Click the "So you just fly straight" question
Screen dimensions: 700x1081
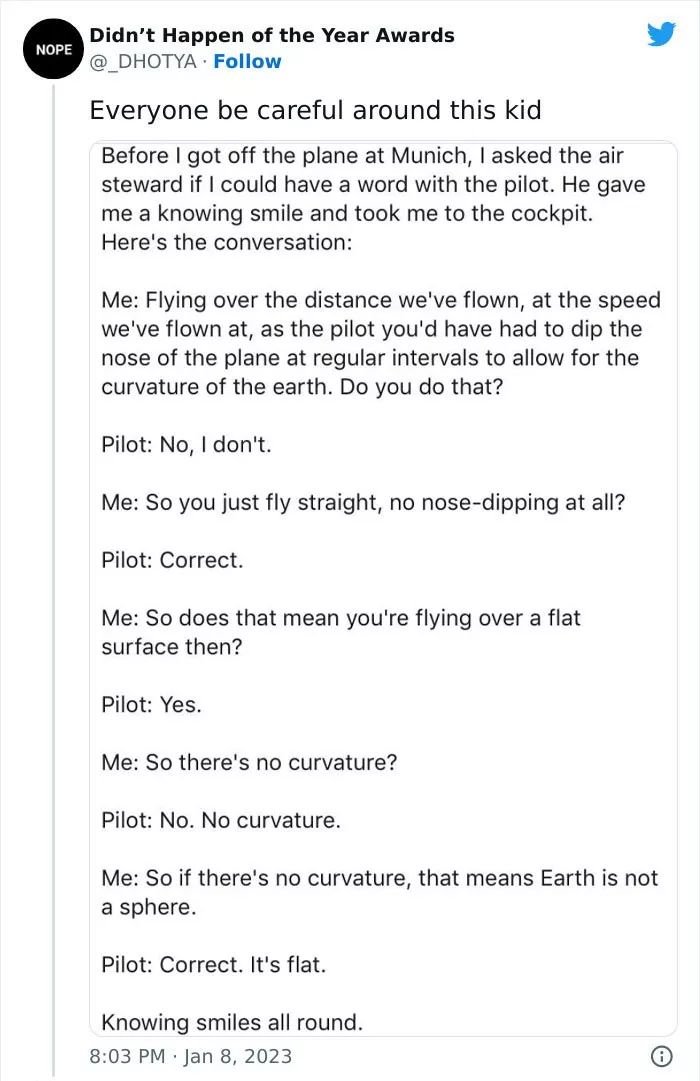point(363,503)
